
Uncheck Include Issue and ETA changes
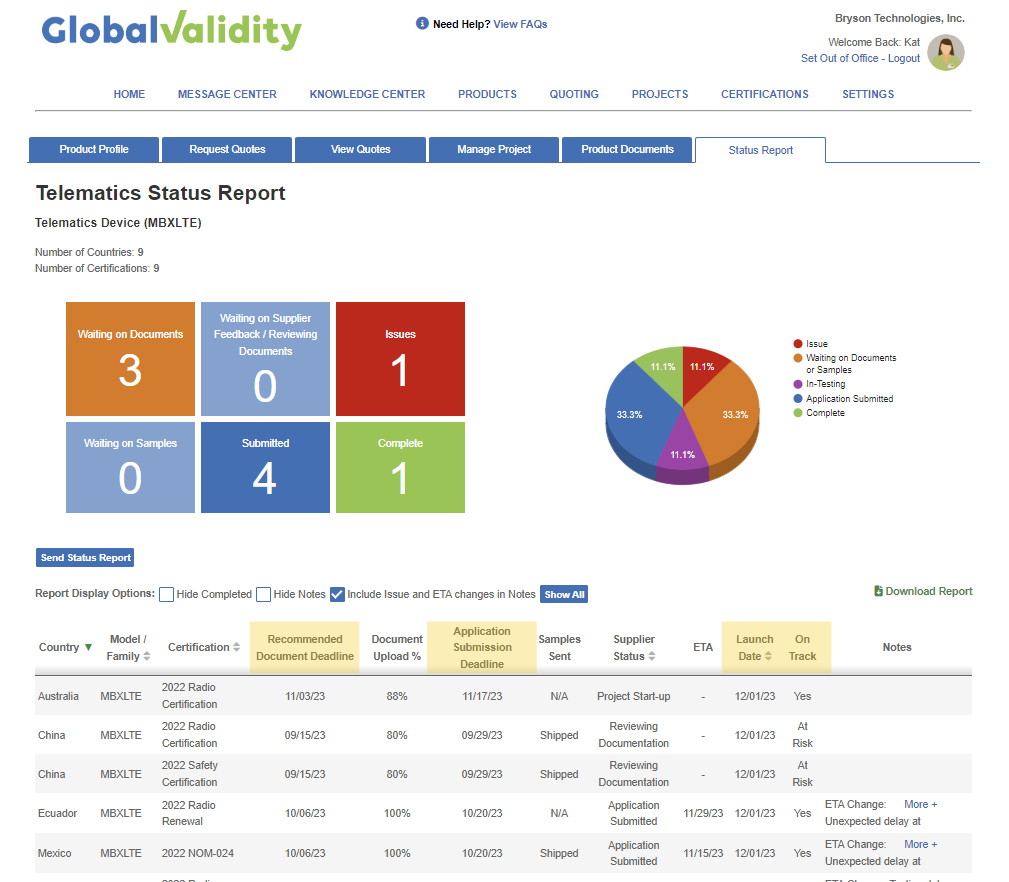[337, 594]
